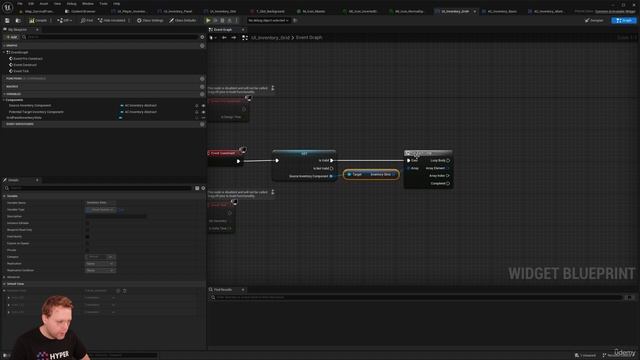The height and width of the screenshot is (360, 640).
Task: Open Class Settings
Action: pos(150,20)
